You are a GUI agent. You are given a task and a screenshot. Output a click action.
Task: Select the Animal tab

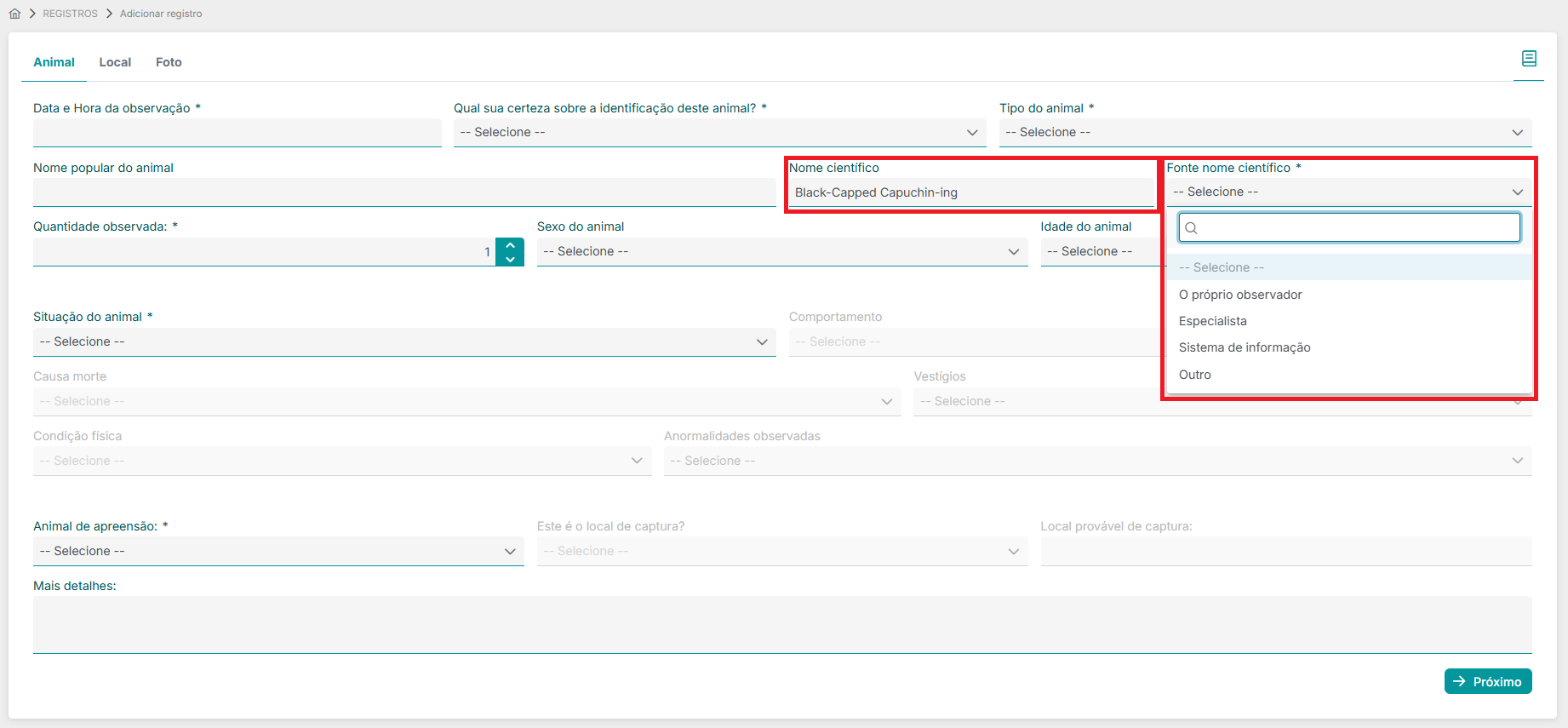pyautogui.click(x=54, y=62)
